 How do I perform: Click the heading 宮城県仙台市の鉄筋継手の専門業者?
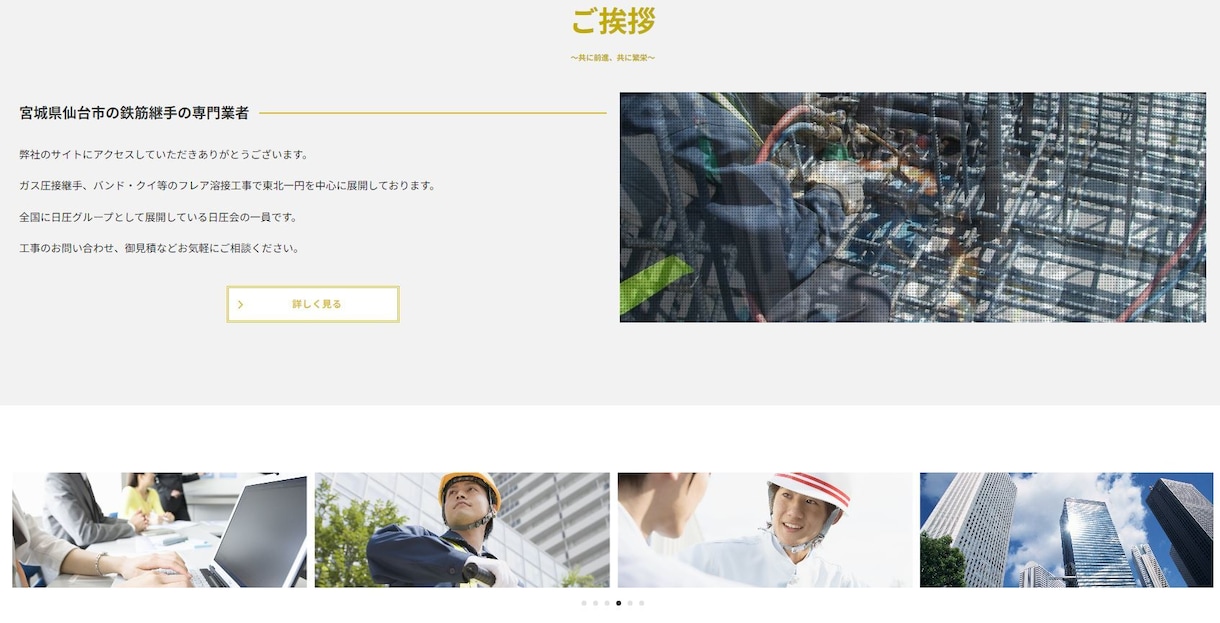(x=134, y=113)
